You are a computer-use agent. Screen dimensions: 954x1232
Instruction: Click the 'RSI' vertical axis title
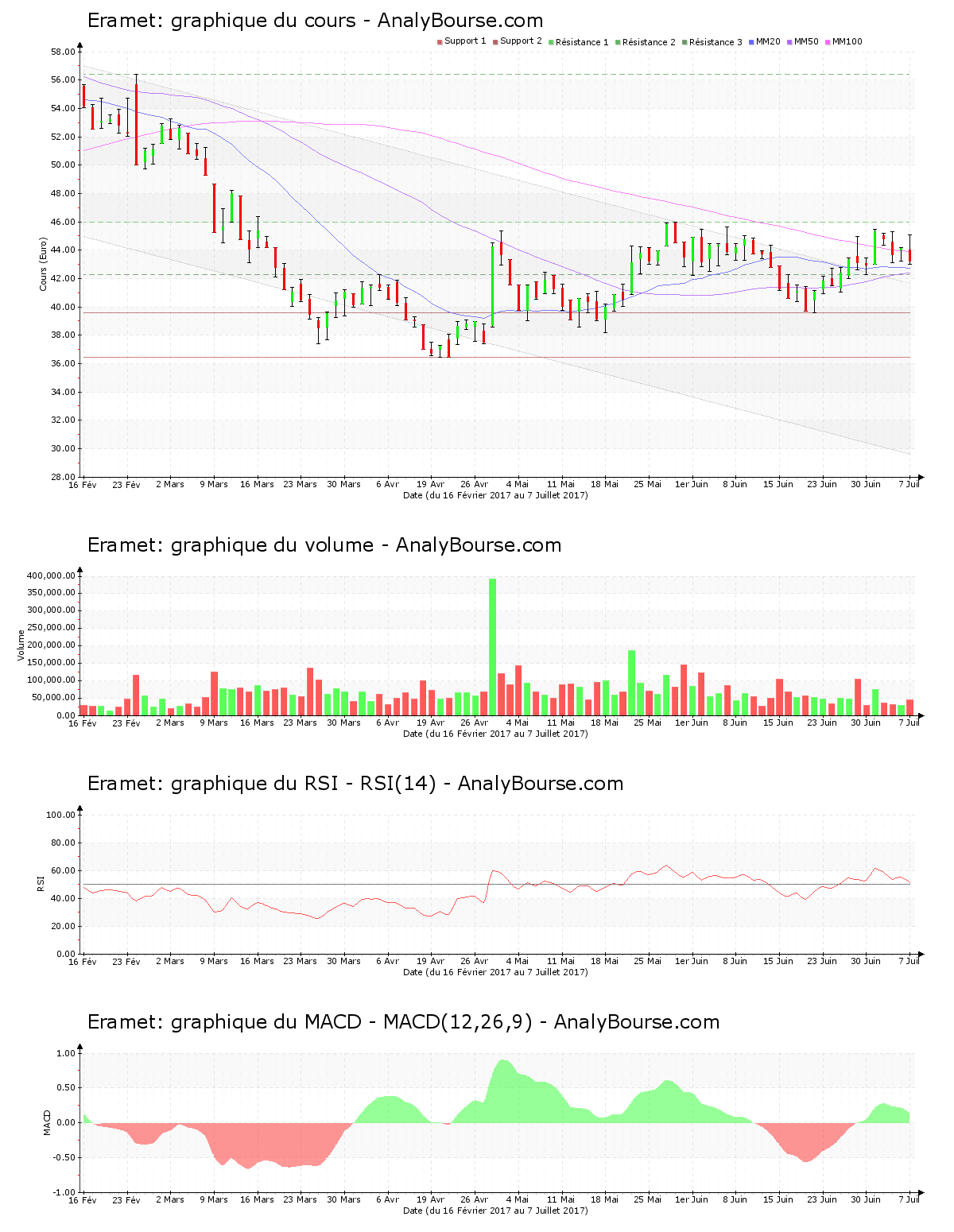click(x=40, y=884)
